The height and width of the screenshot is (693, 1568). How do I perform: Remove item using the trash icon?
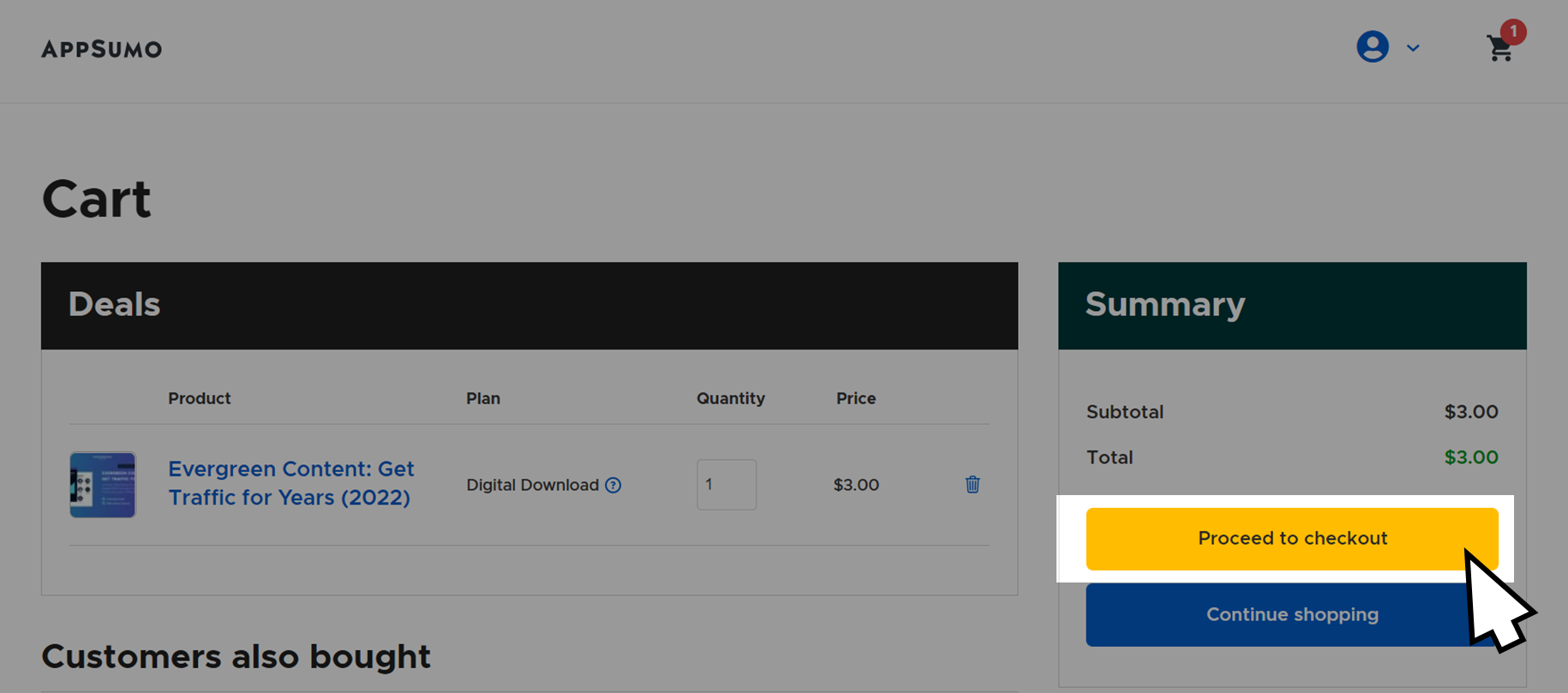pos(973,484)
